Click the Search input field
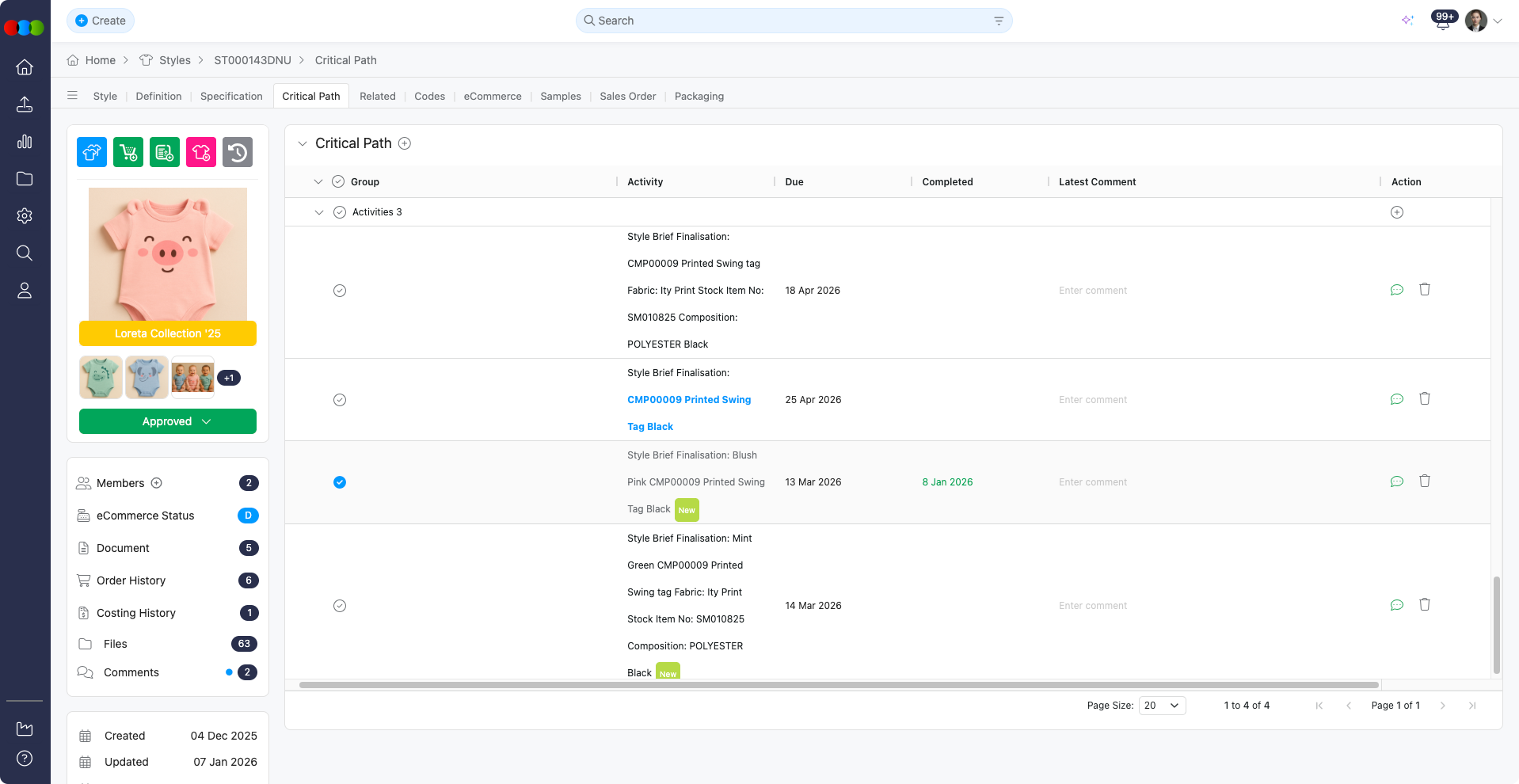The width and height of the screenshot is (1519, 784). point(792,21)
